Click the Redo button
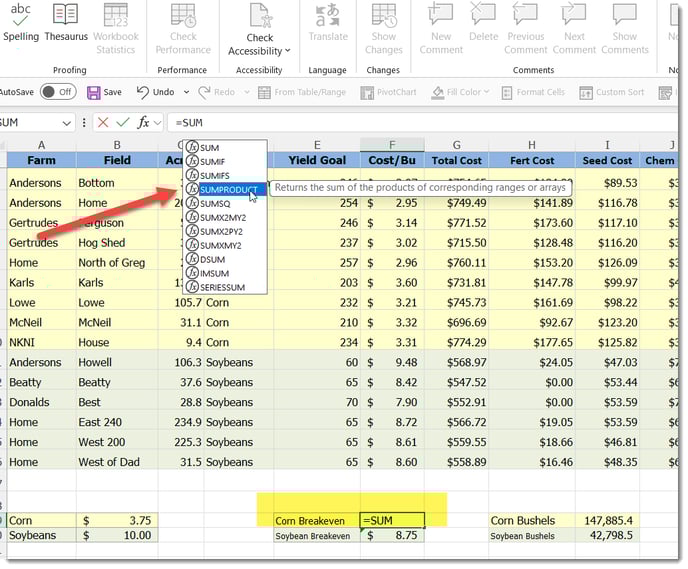This screenshot has height=569, width=688. (x=217, y=92)
